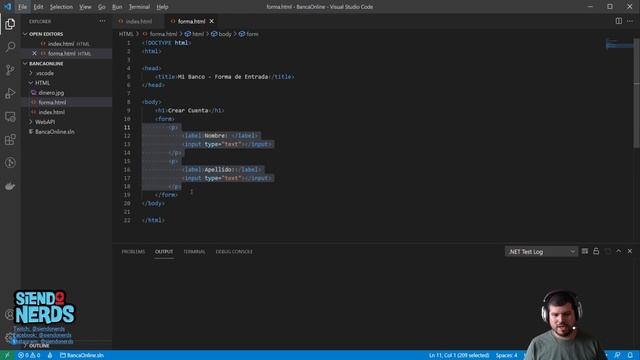The image size is (640, 360).
Task: Open the Explorer view in the activity bar
Action: point(10,24)
